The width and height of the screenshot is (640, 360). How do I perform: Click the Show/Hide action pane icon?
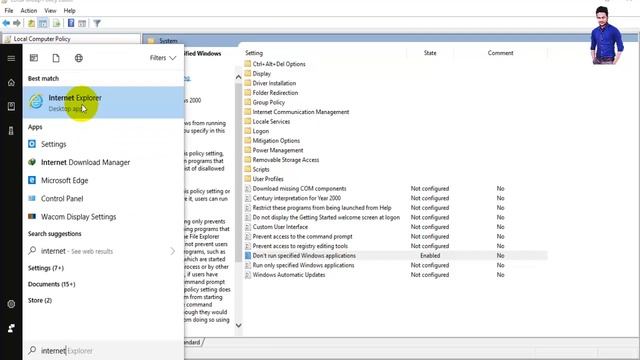(82, 23)
